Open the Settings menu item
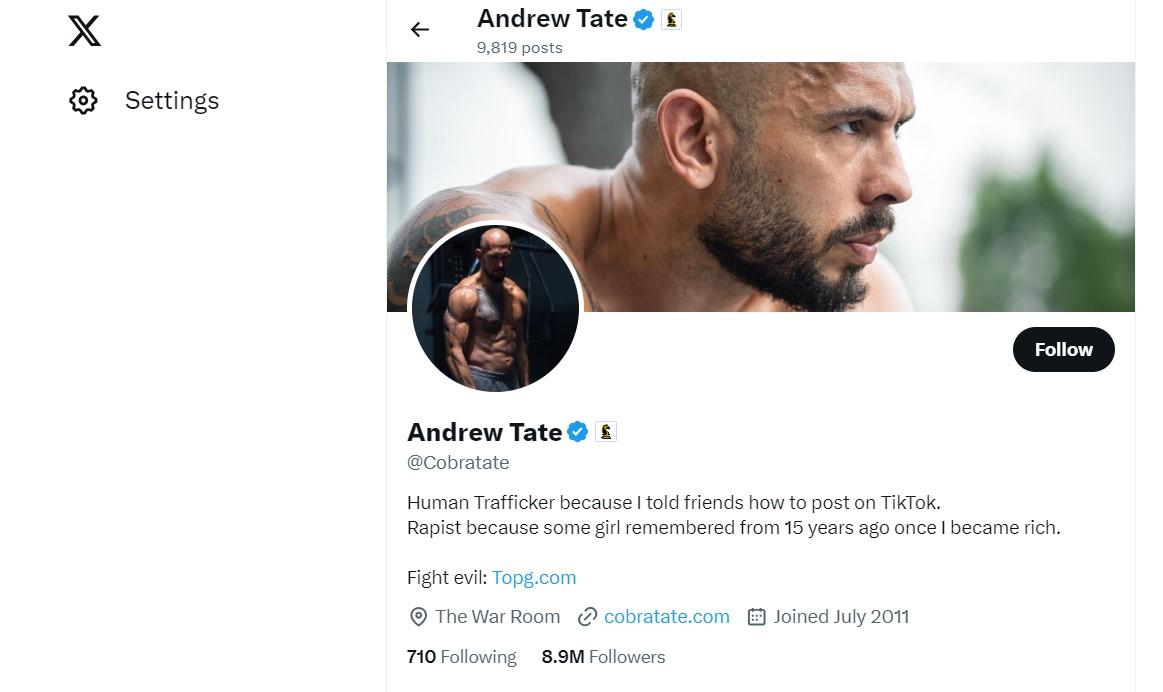Viewport: 1163px width, 692px height. pyautogui.click(x=144, y=100)
